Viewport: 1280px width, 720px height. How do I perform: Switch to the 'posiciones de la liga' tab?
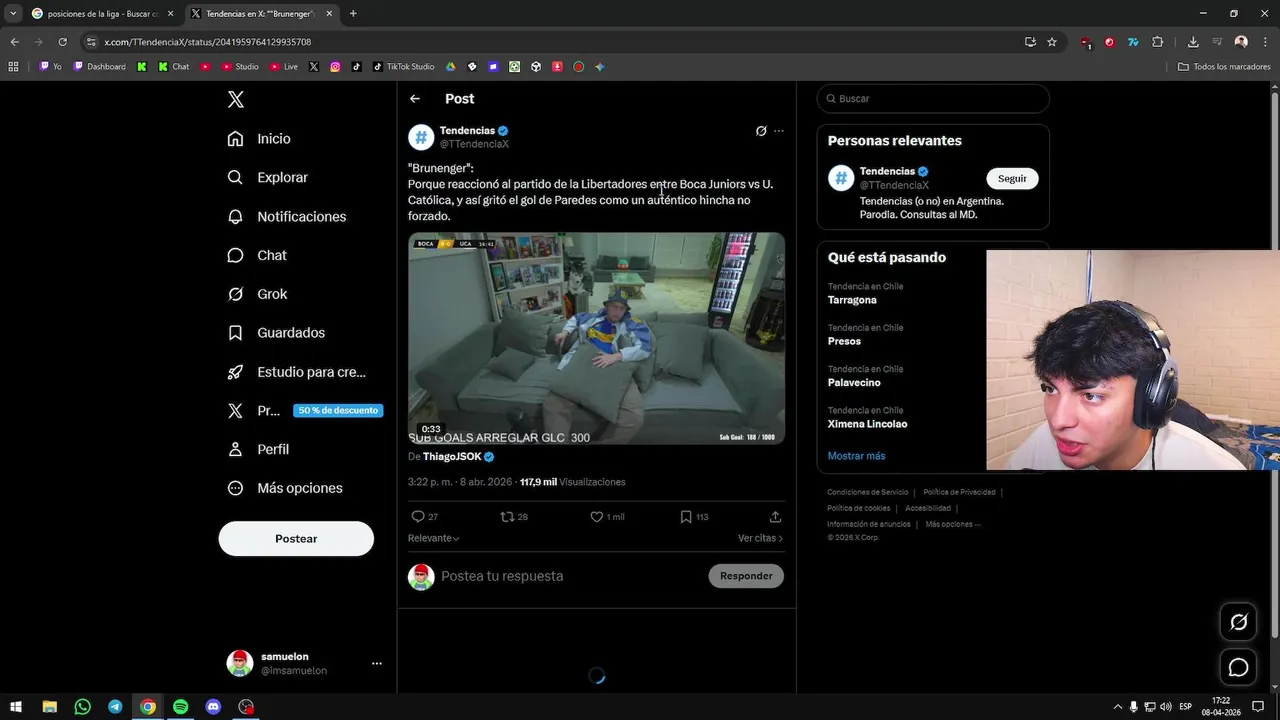point(102,14)
